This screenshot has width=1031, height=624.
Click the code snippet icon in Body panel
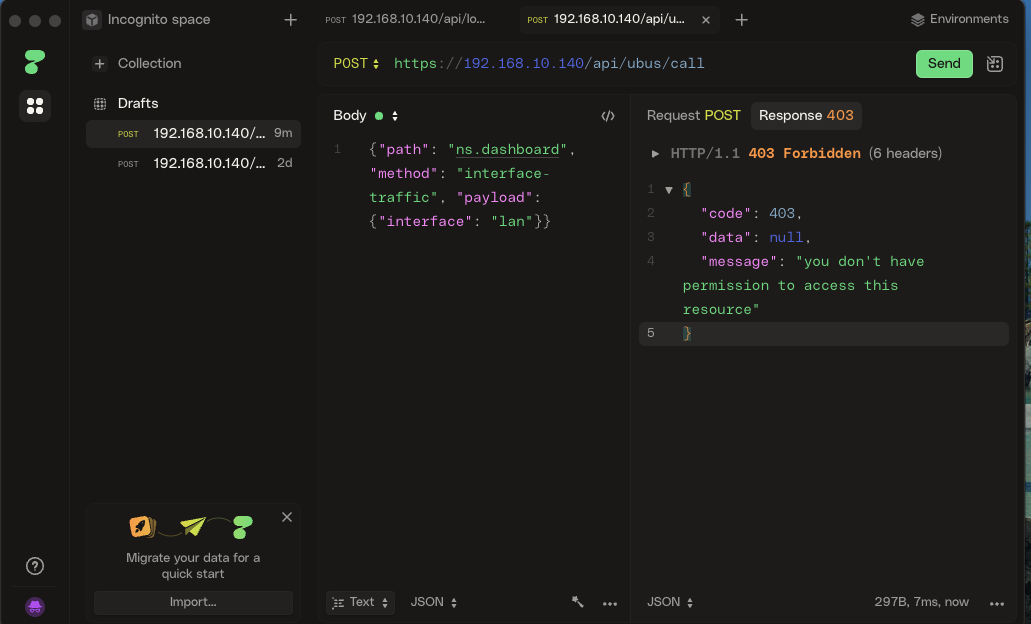(607, 116)
